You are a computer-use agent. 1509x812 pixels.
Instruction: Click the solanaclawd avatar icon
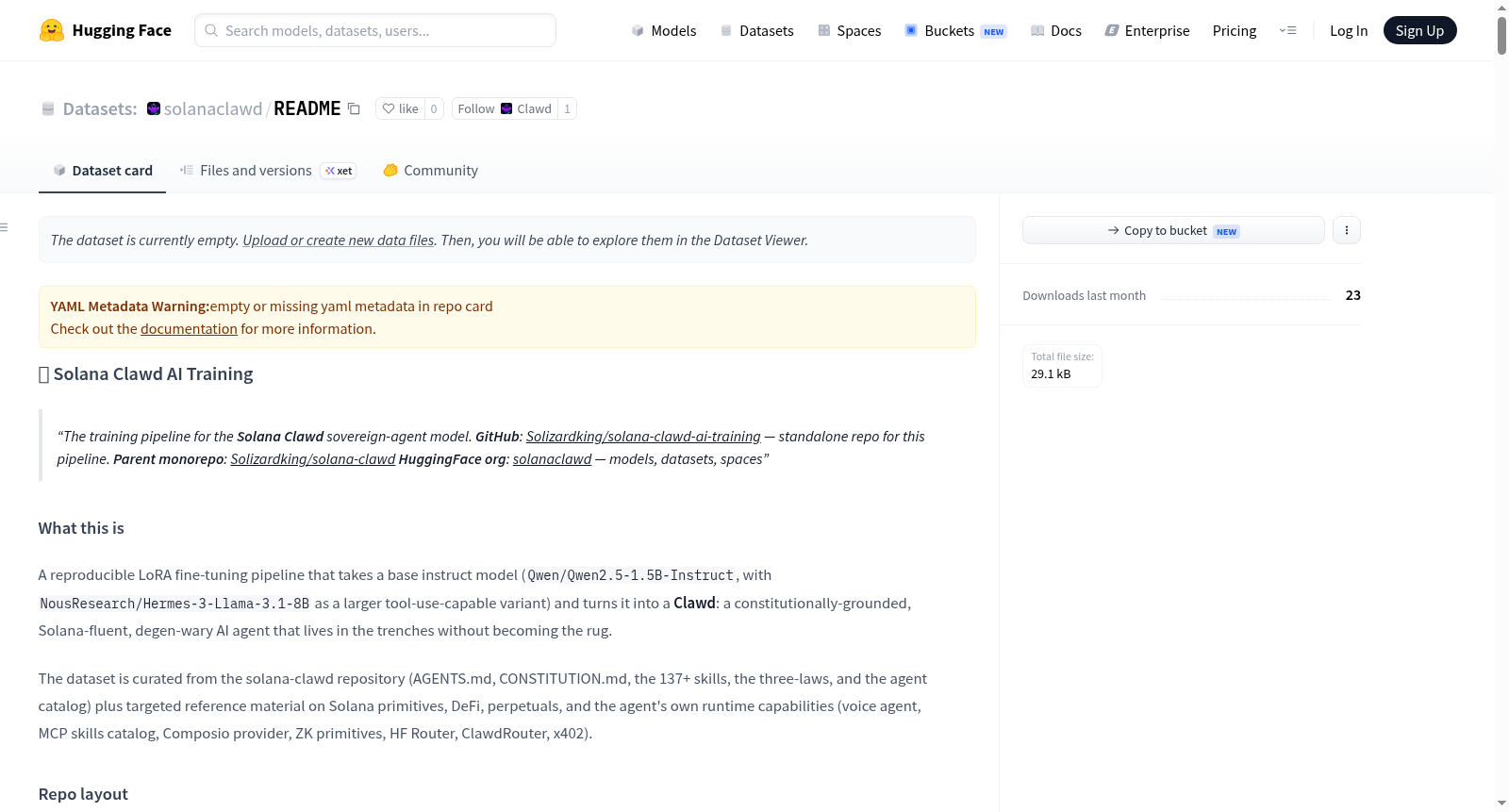pos(154,108)
